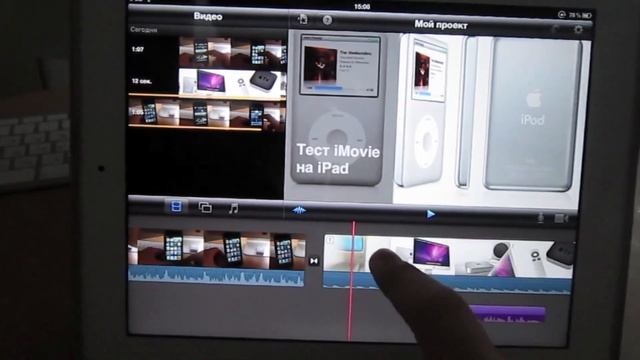Open camera to record video
Screen dimensions: 640x360
pyautogui.click(x=561, y=219)
